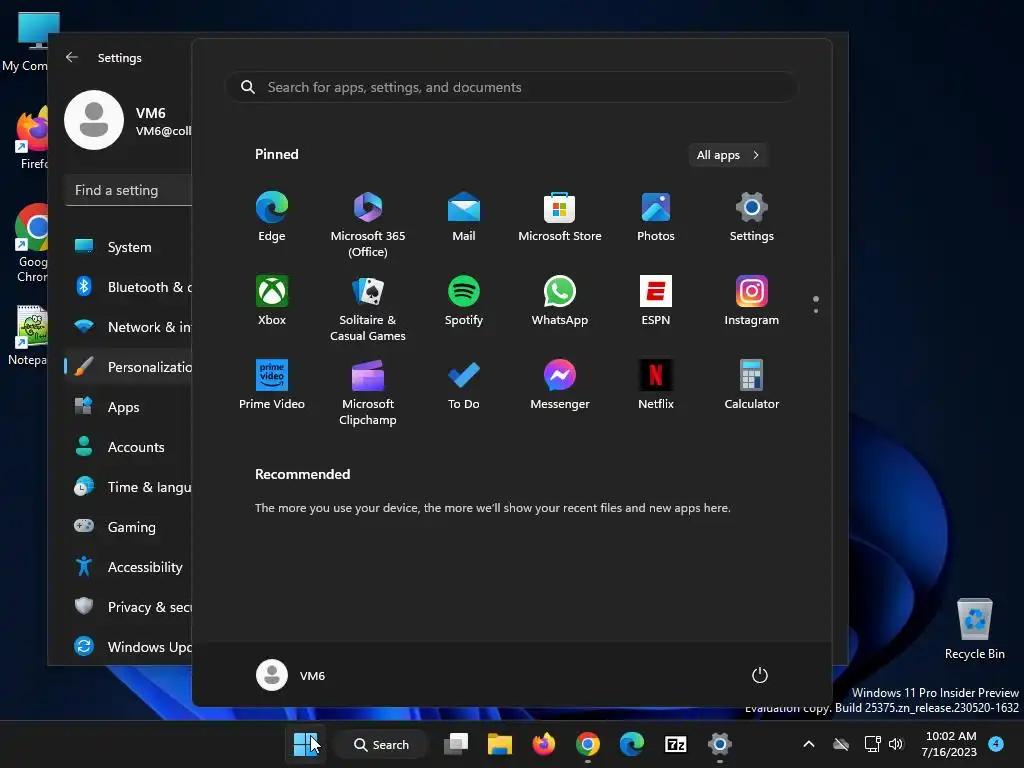The height and width of the screenshot is (768, 1024).
Task: Open WhatsApp pinned app
Action: click(560, 300)
